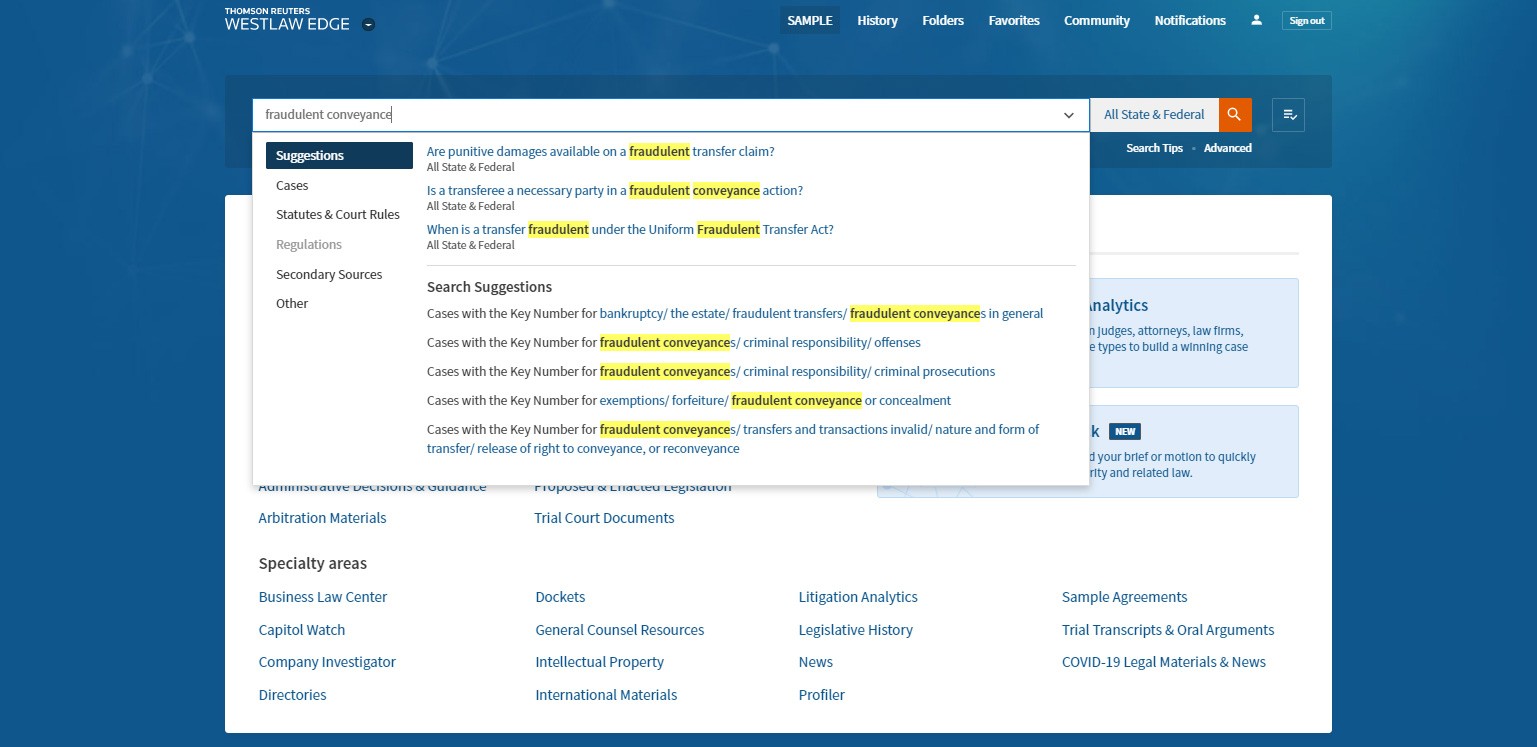
Task: Open Favorites in the top navigation
Action: pyautogui.click(x=1014, y=20)
